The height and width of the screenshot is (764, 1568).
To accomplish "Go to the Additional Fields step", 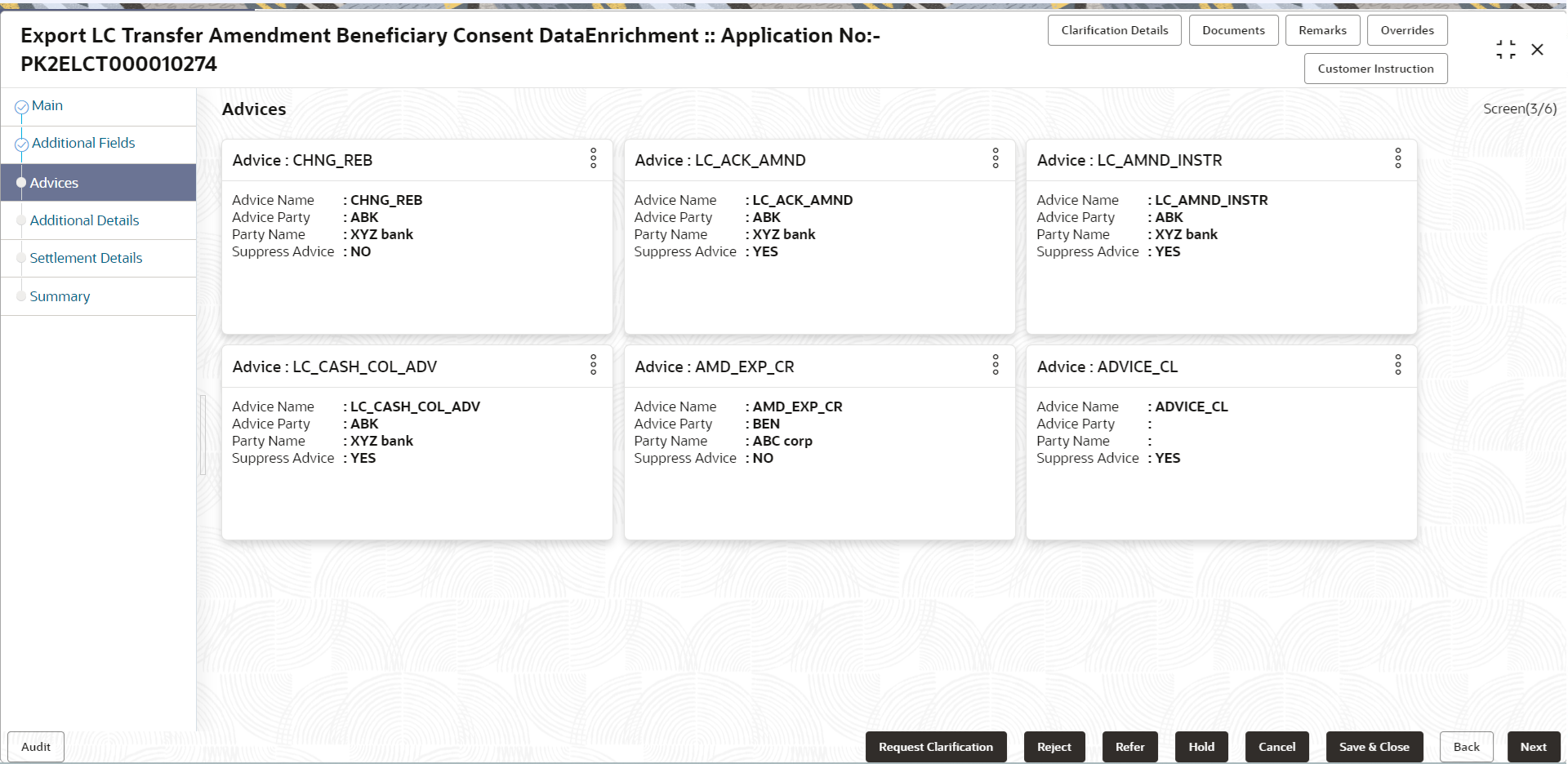I will click(83, 143).
